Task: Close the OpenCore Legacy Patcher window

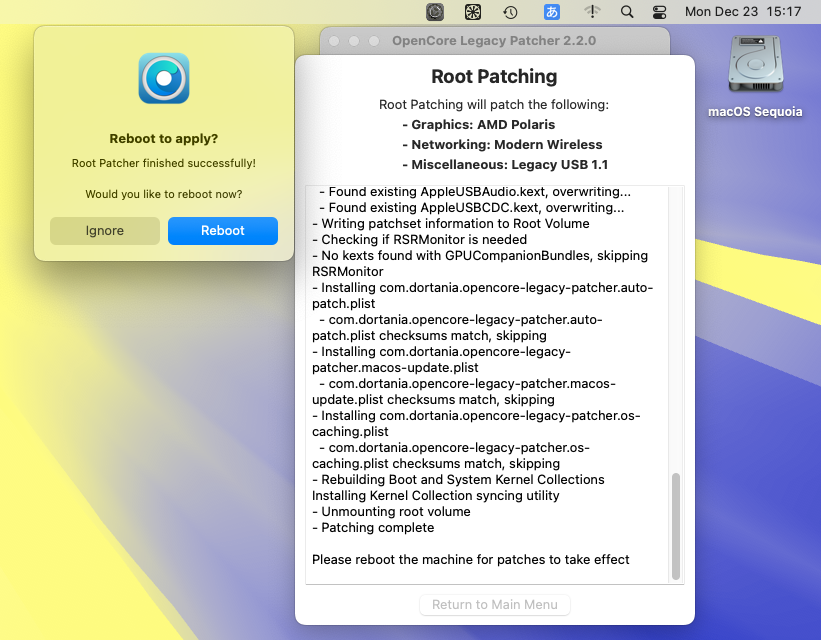Action: point(334,41)
